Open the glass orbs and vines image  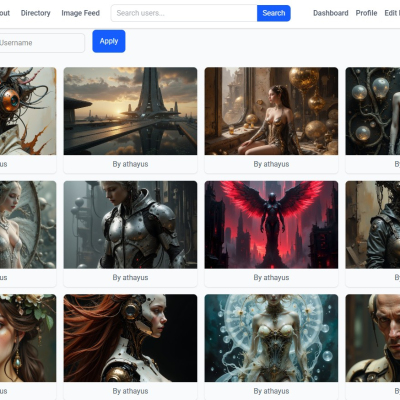pyautogui.click(x=373, y=111)
